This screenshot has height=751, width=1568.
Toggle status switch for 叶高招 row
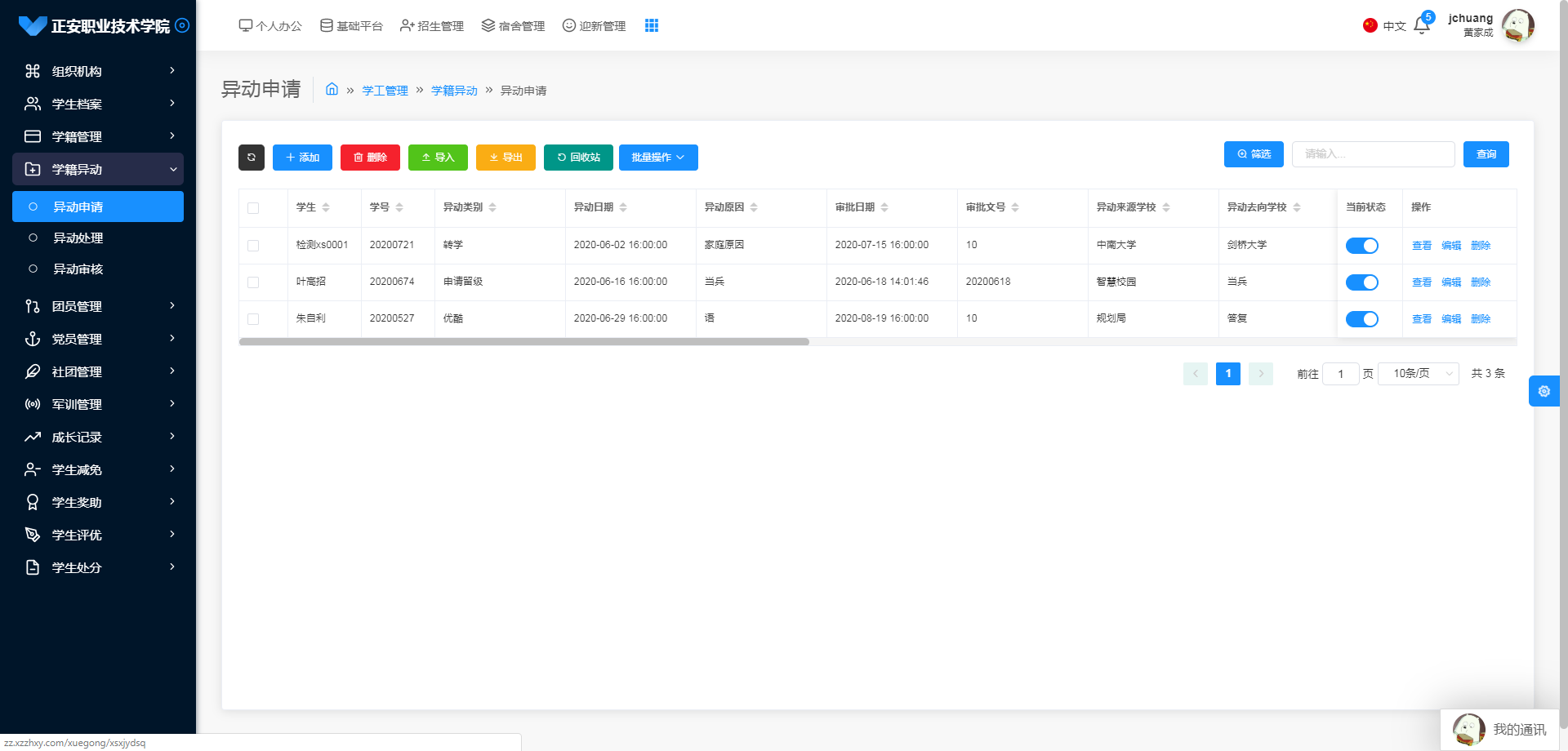1362,282
